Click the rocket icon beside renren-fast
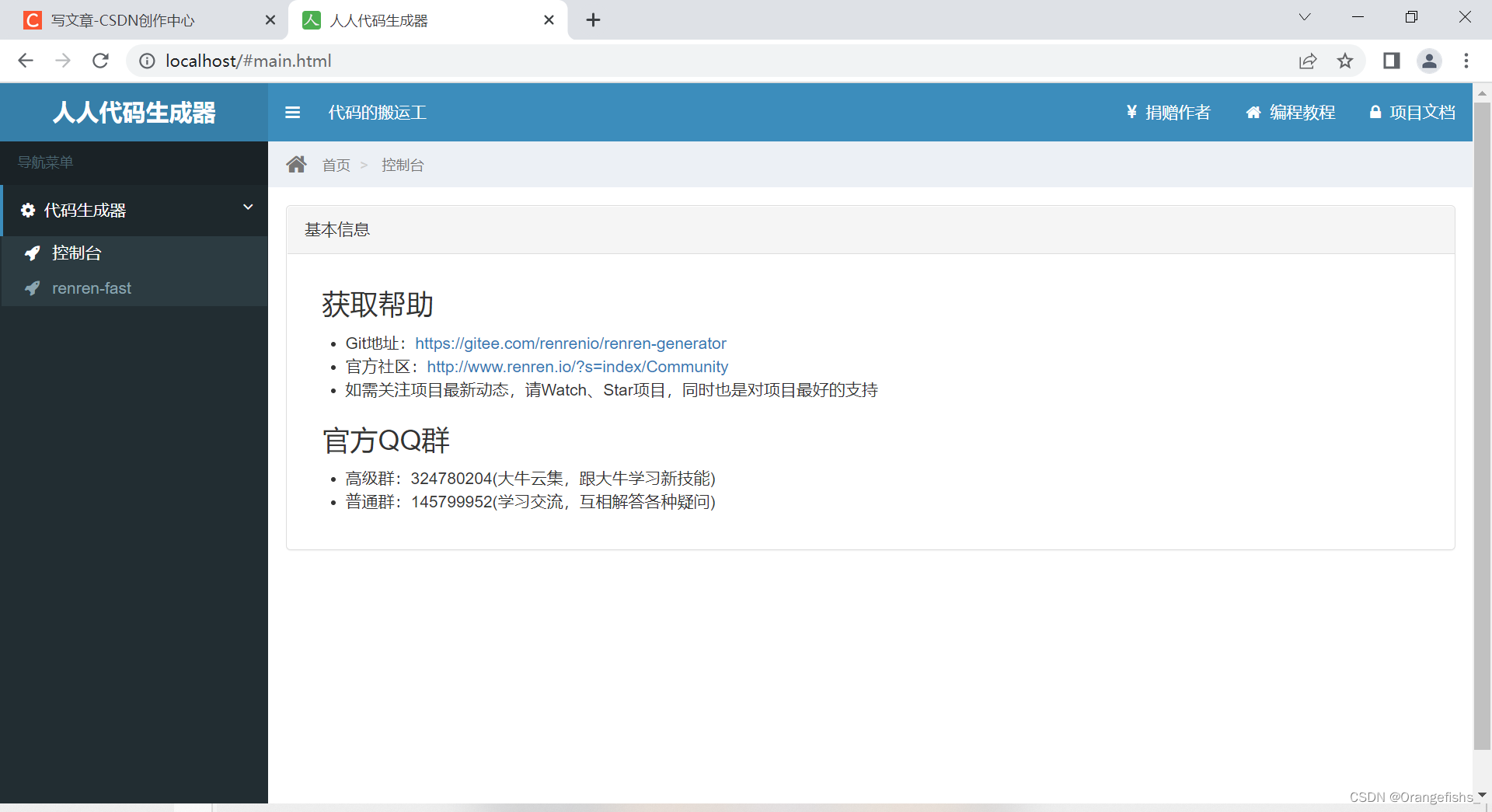The width and height of the screenshot is (1492, 812). point(32,288)
